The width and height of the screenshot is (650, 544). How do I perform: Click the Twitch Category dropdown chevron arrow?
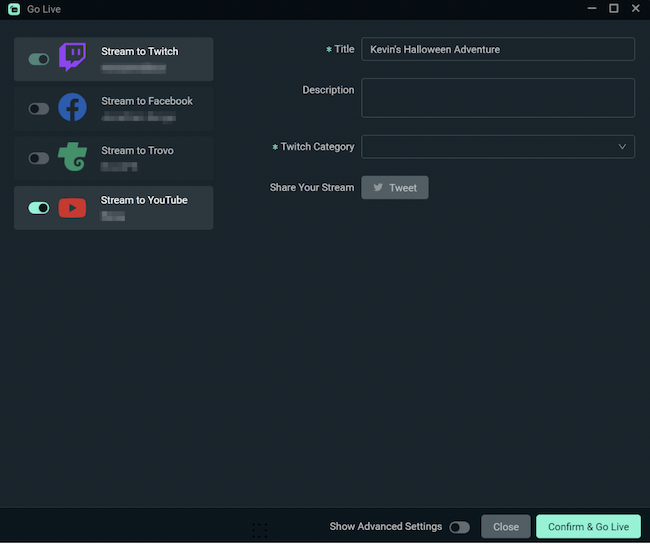pos(622,146)
